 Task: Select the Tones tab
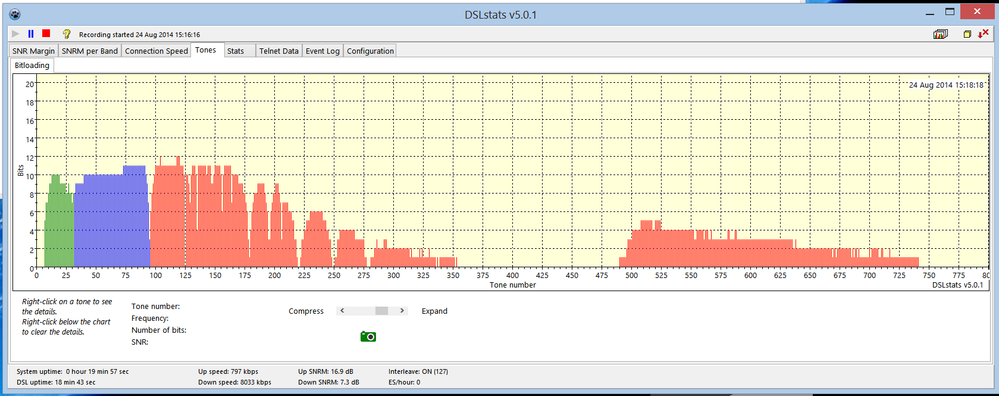(206, 50)
